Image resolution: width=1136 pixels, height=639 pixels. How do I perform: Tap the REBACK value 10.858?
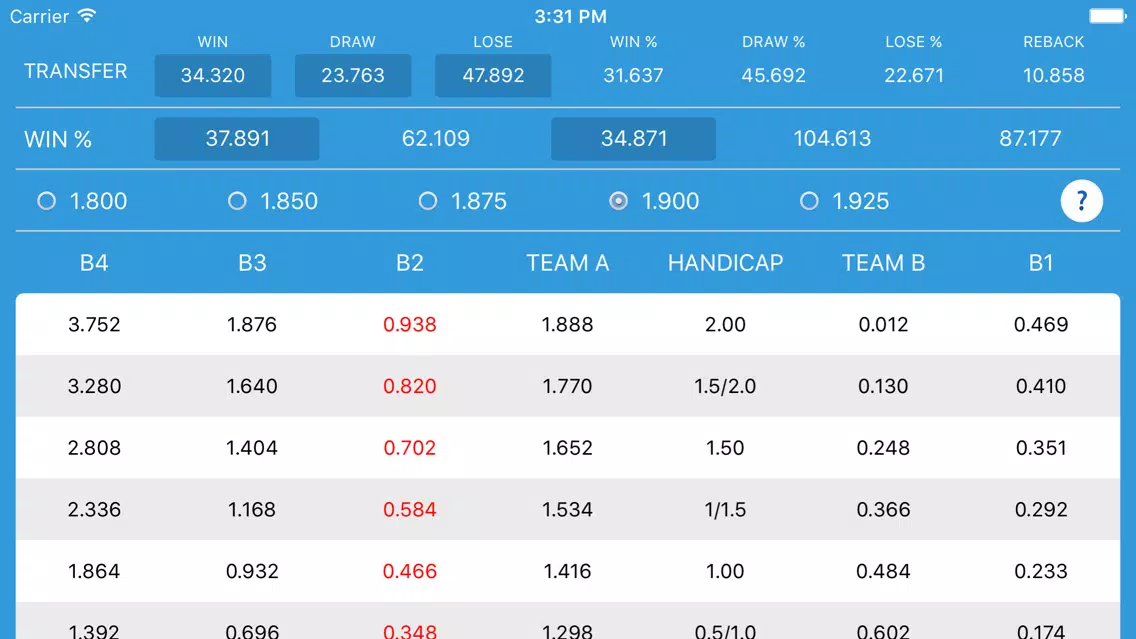click(1053, 75)
